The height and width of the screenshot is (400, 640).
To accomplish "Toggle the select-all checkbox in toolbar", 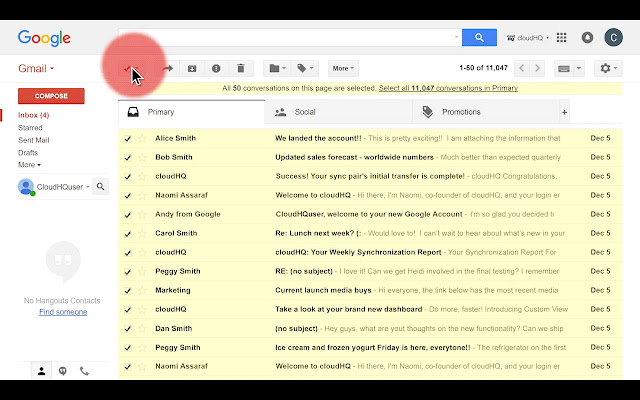I will click(x=127, y=69).
